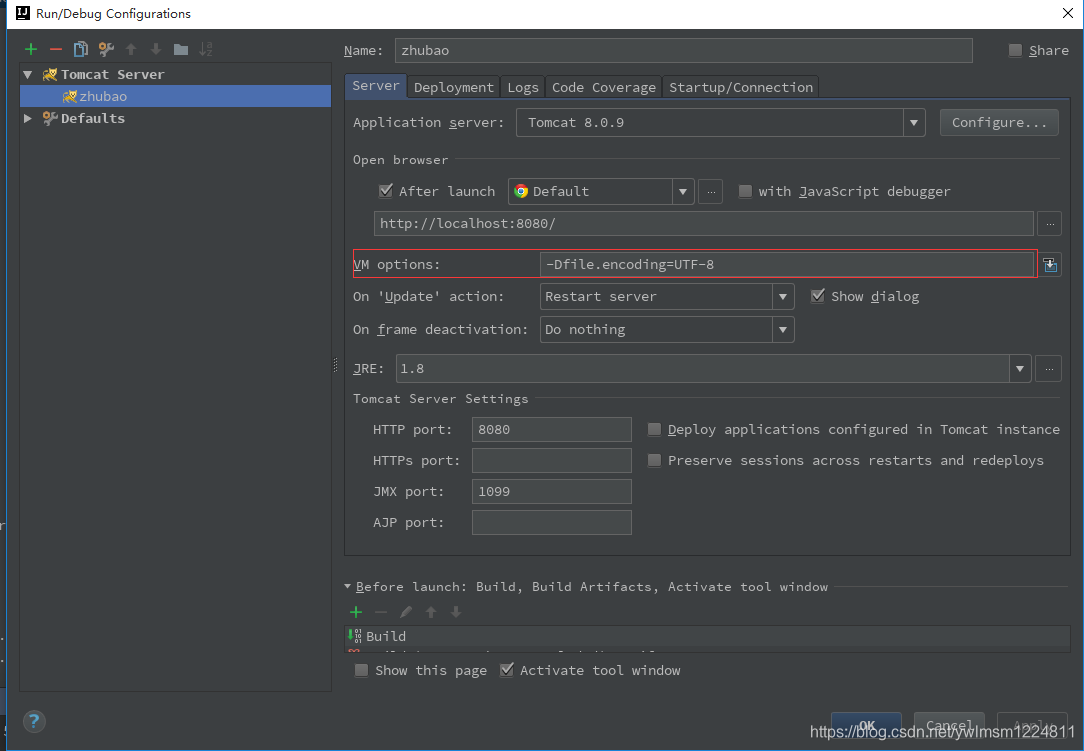Enable Preserve sessions across restarts
This screenshot has width=1084, height=751.
pyautogui.click(x=654, y=461)
